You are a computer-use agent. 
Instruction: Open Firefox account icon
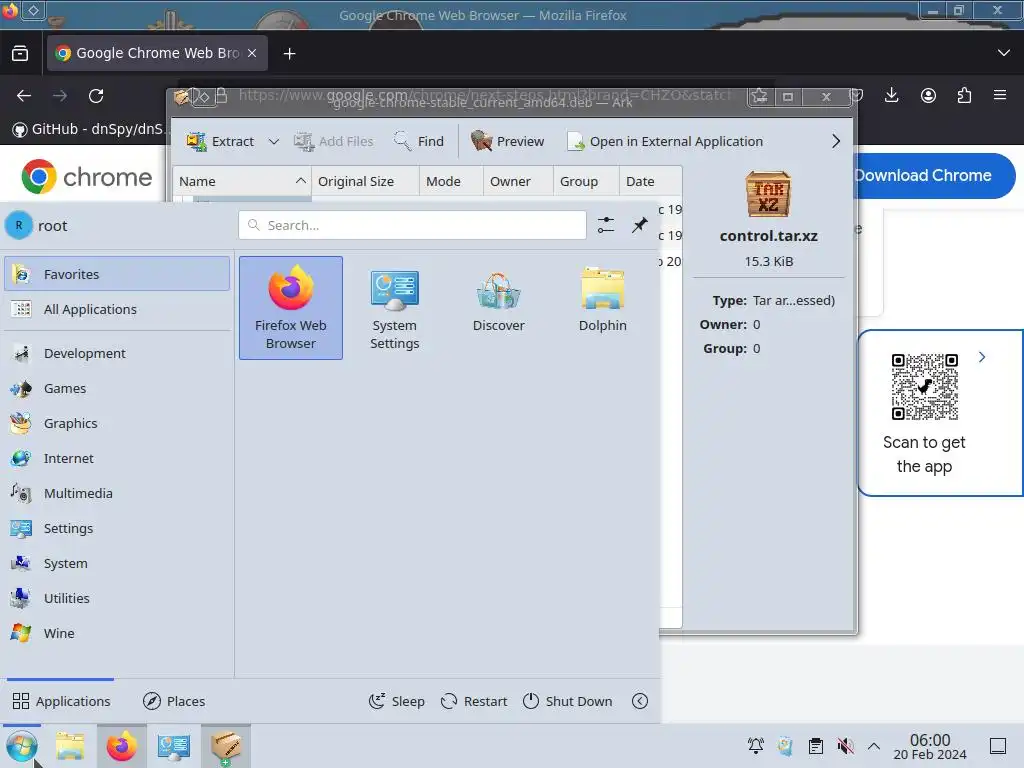point(928,95)
